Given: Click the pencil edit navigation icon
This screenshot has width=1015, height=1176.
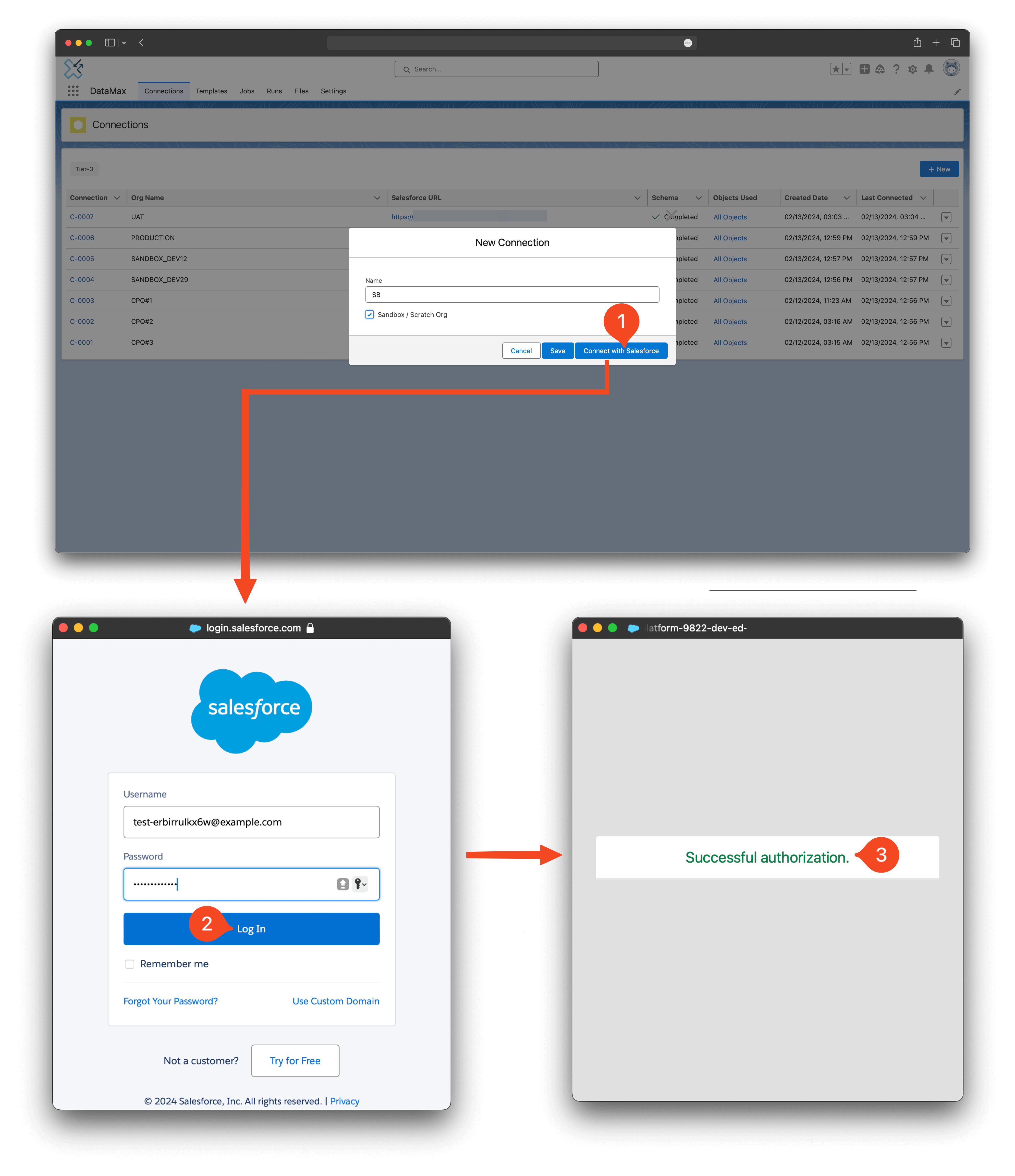Looking at the screenshot, I should point(957,91).
